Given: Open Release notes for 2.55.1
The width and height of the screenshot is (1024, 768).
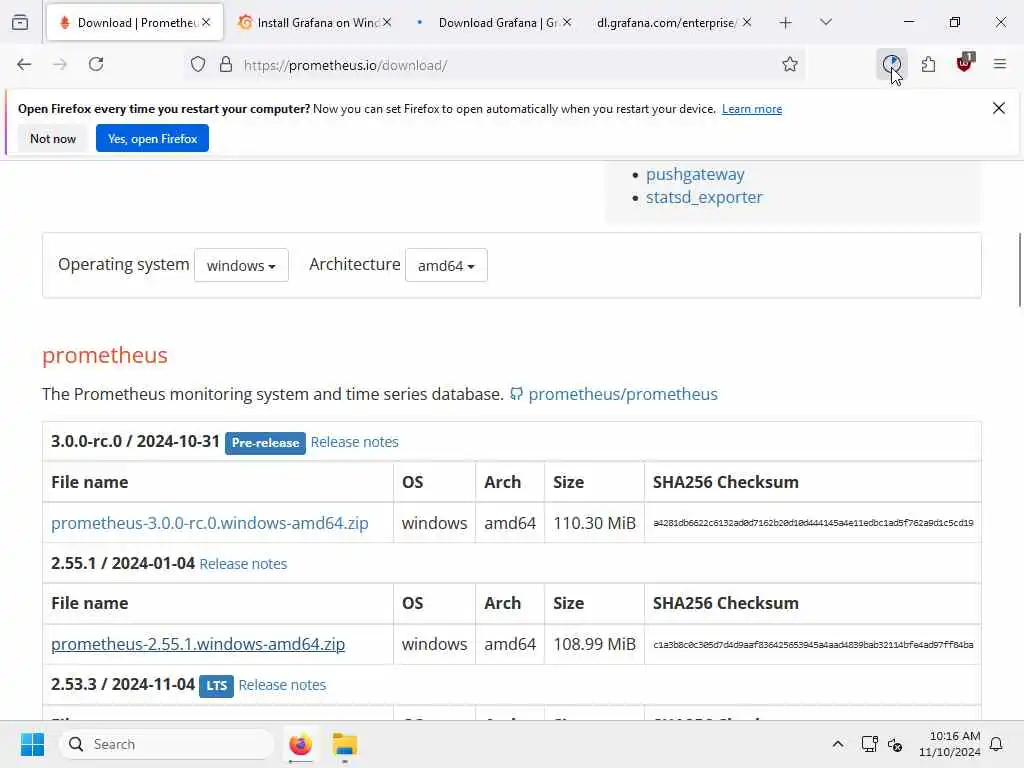Looking at the screenshot, I should (x=243, y=564).
